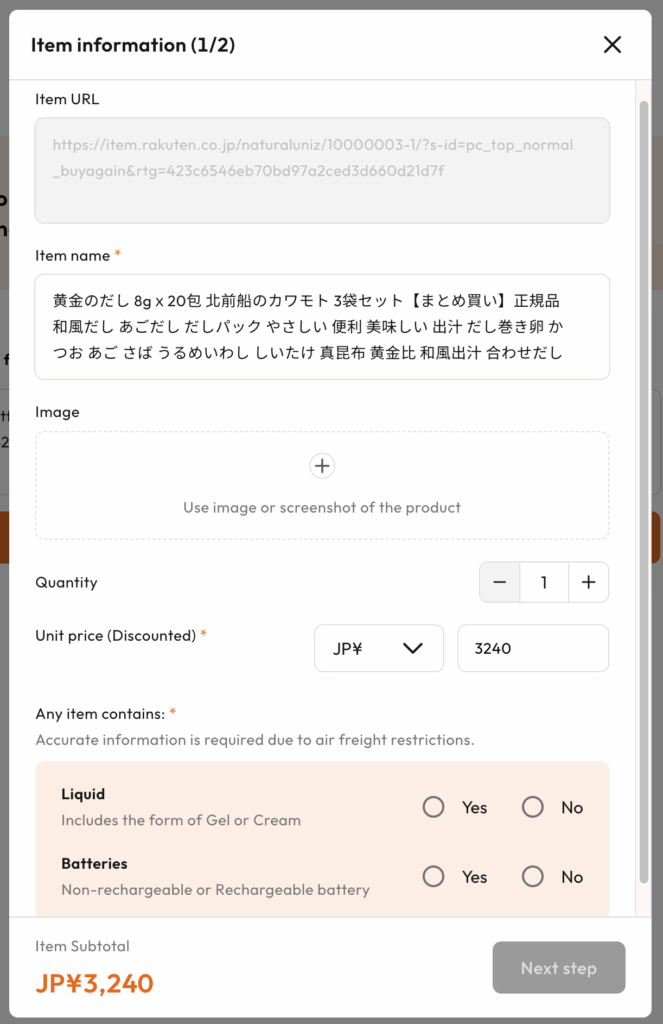Click the JP¥3,240 Item Subtotal amount

(x=95, y=983)
